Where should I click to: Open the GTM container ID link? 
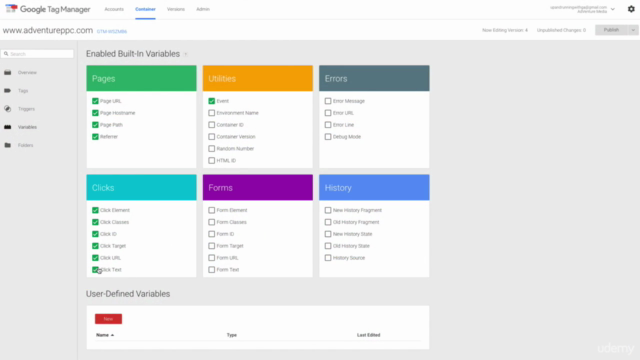(112, 31)
